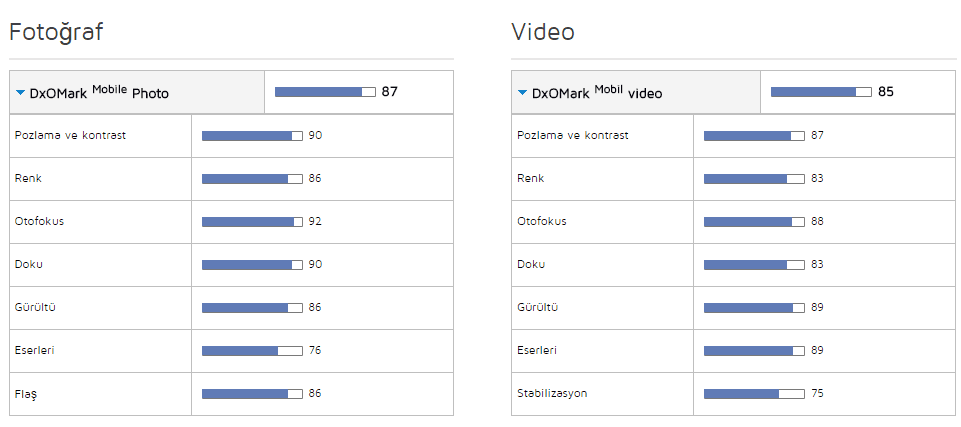The width and height of the screenshot is (961, 427).
Task: Click the overall video score bar 85
Action: point(821,92)
